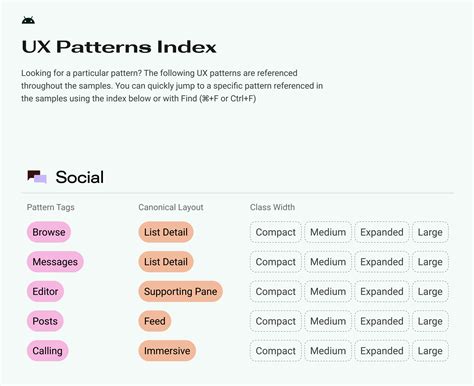Open the Immersive canonical layout chip
Viewport: 474px width, 386px height.
(x=167, y=351)
